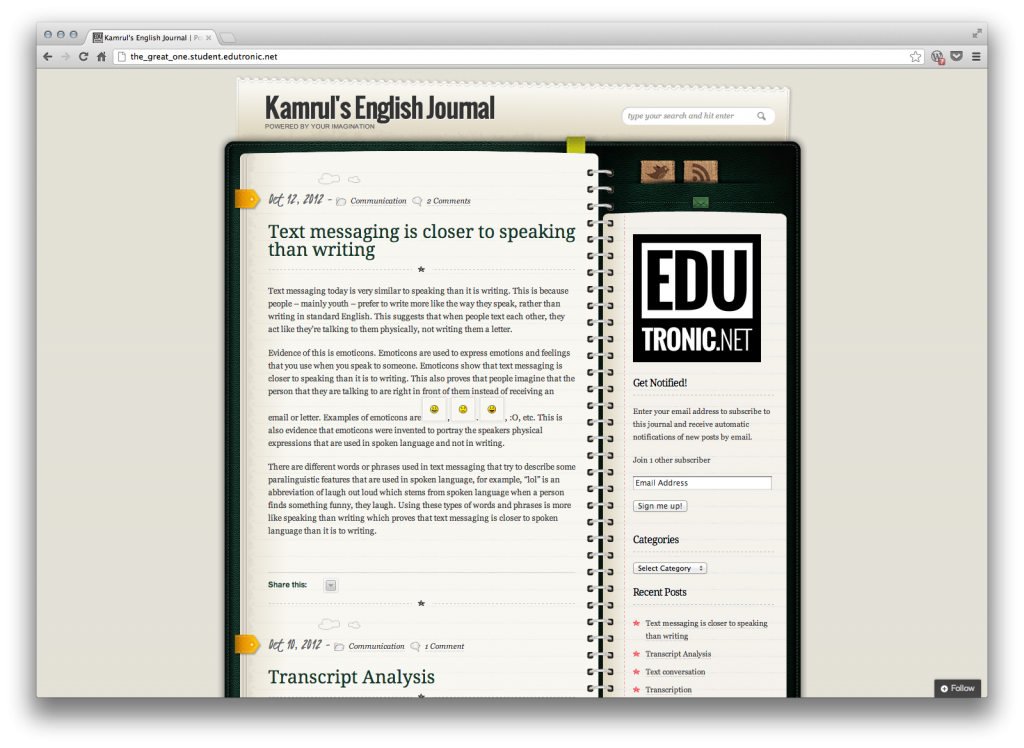Click the Get Notified! heading

(x=660, y=383)
